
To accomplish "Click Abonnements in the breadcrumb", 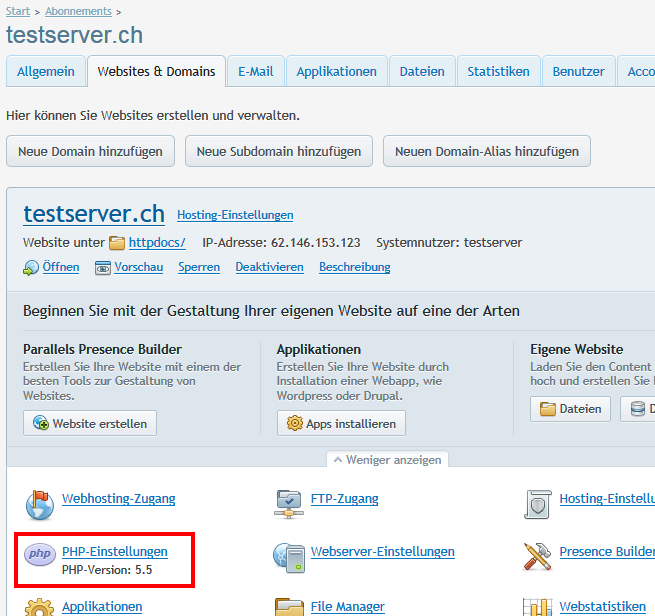I will [78, 11].
